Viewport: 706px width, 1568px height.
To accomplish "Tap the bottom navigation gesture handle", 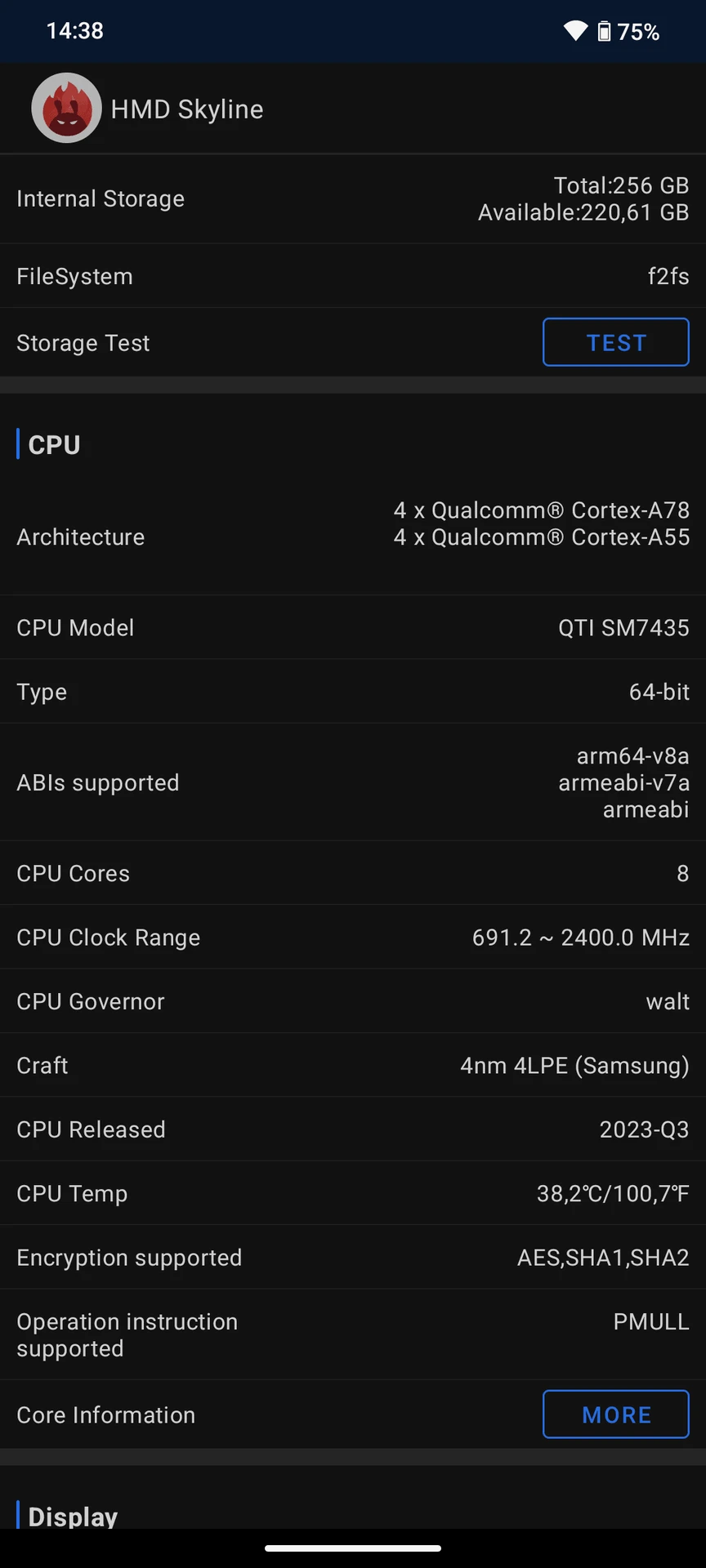I will (x=353, y=1548).
